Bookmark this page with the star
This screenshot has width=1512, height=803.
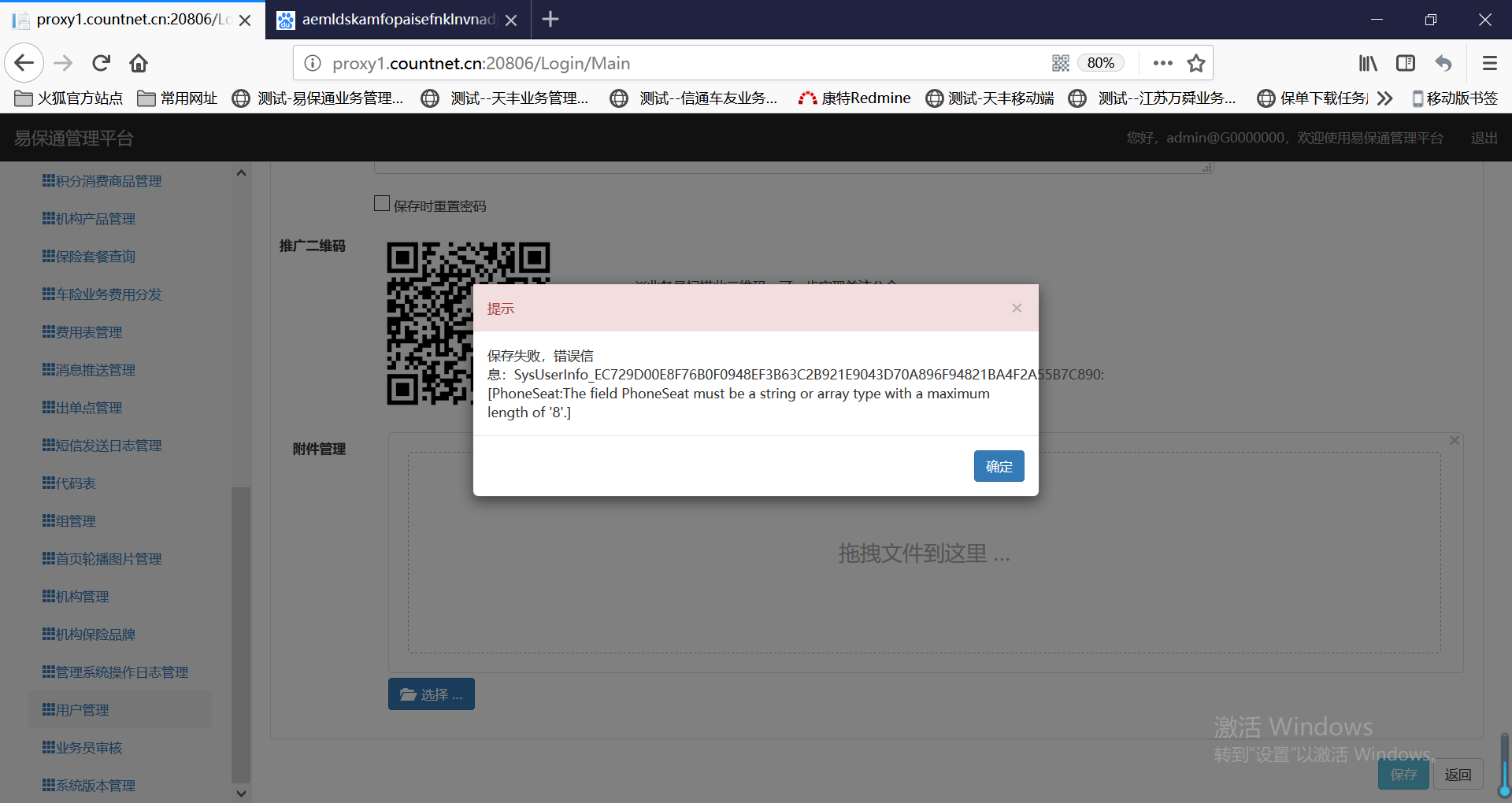[1196, 63]
